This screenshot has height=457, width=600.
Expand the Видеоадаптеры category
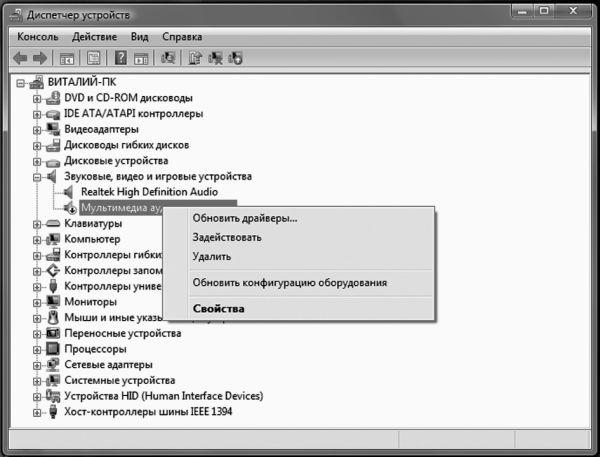37,129
